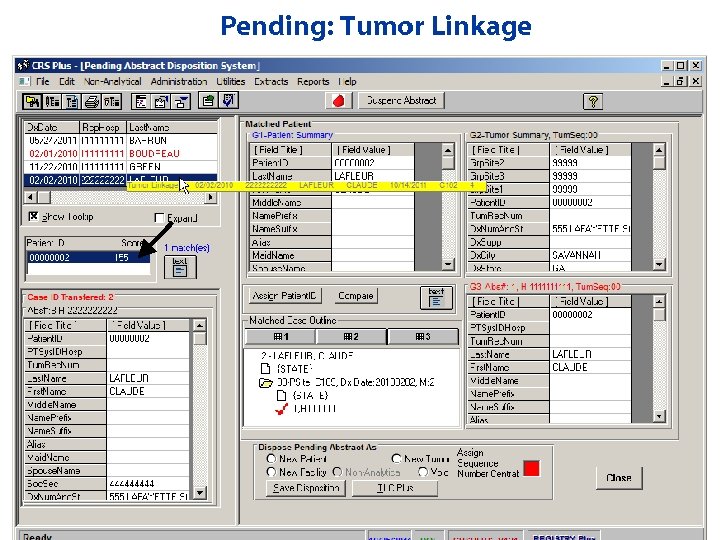Open the Non-Analytical menu
This screenshot has width=720, height=540.
112,82
